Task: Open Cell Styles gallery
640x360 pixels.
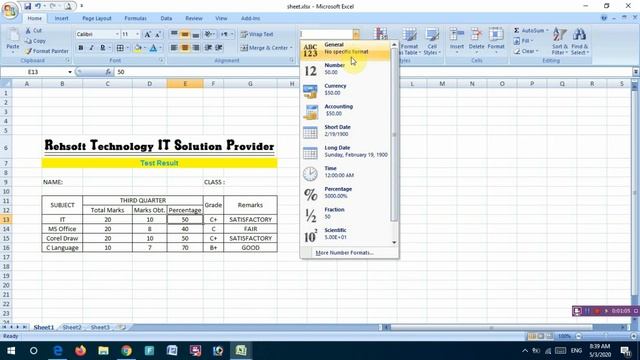Action: (x=432, y=41)
